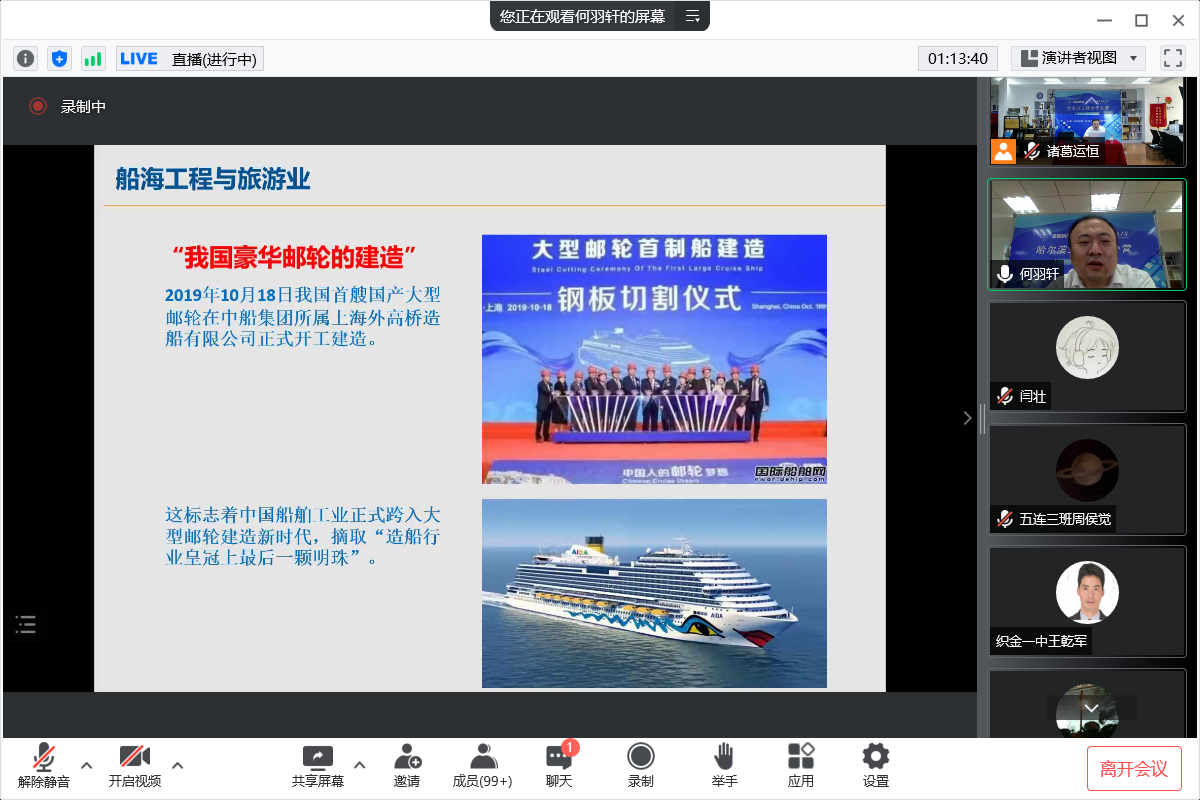Open the Members (成员) list
Image resolution: width=1200 pixels, height=800 pixels.
[x=483, y=765]
